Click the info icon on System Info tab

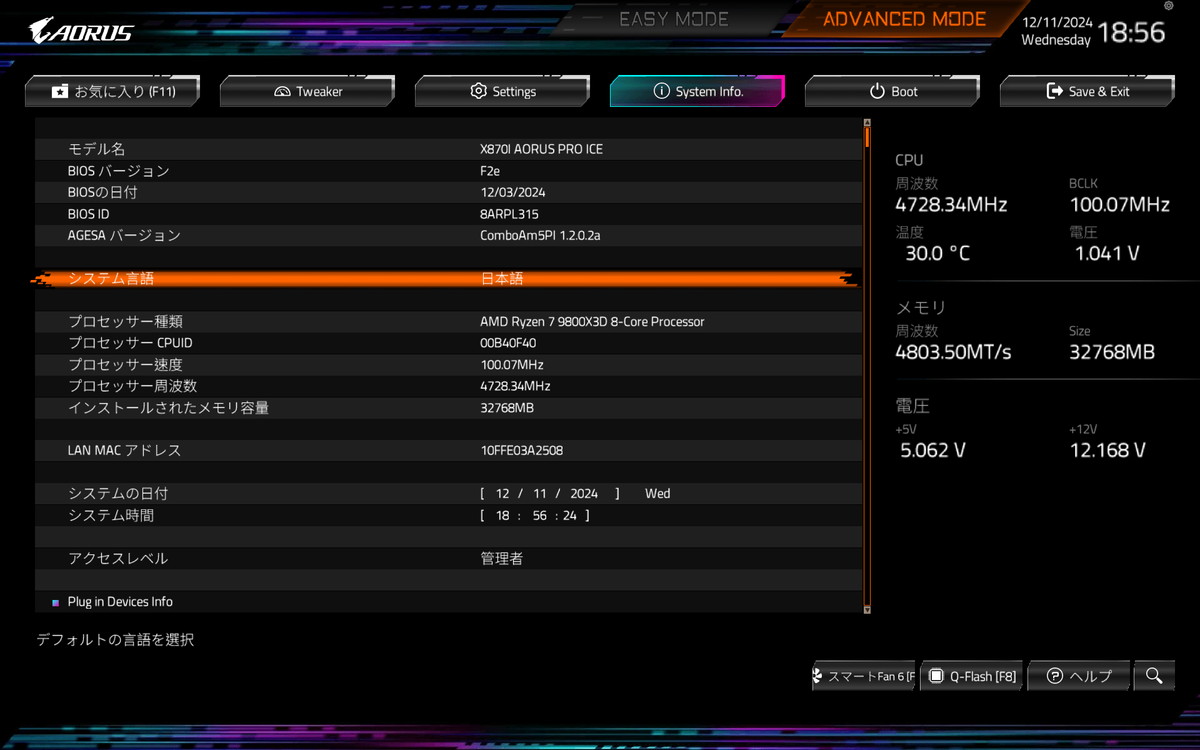pyautogui.click(x=661, y=91)
